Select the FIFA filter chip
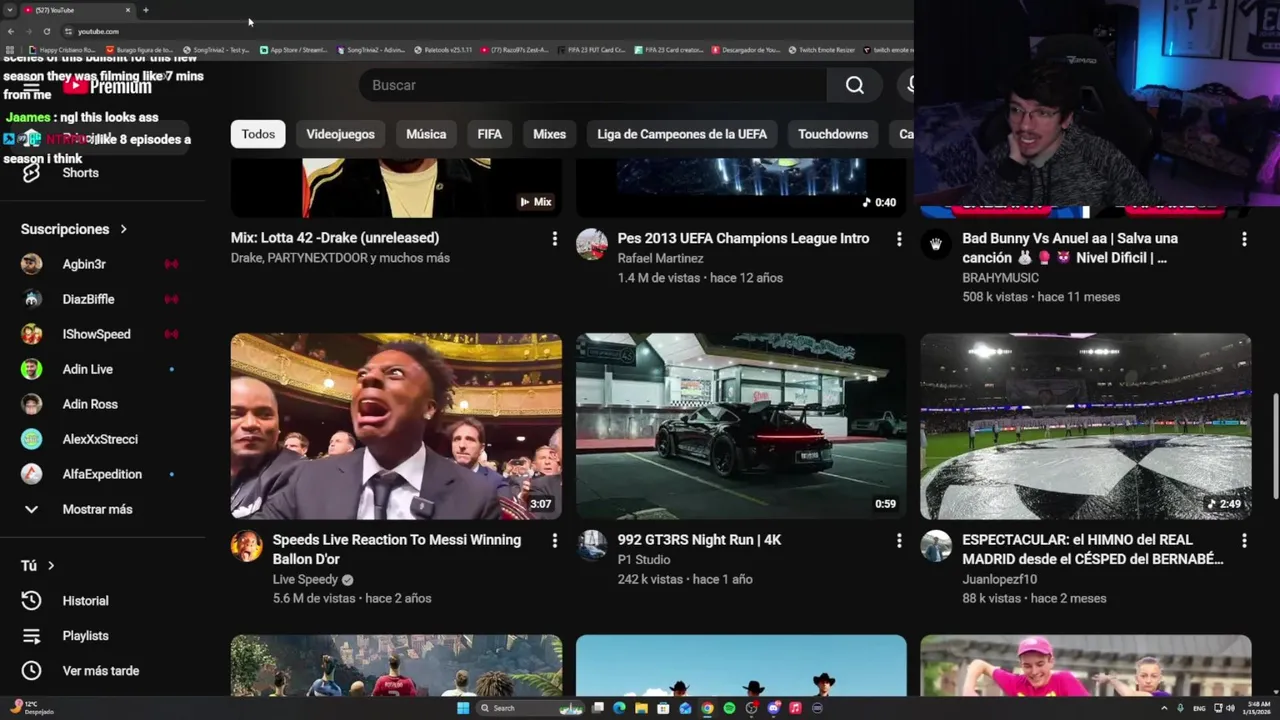 click(x=490, y=134)
